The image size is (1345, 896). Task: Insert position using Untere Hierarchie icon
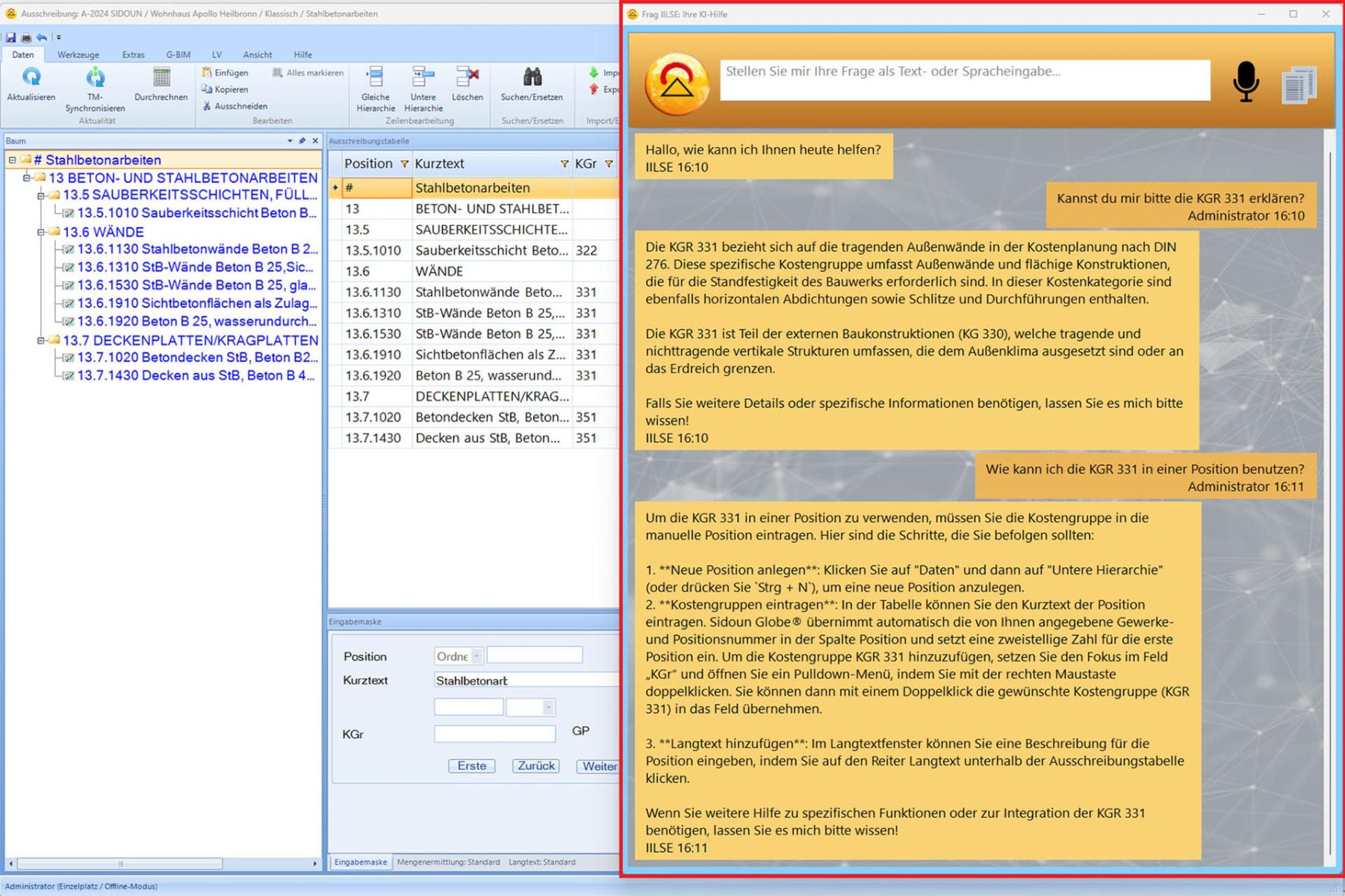tap(423, 78)
